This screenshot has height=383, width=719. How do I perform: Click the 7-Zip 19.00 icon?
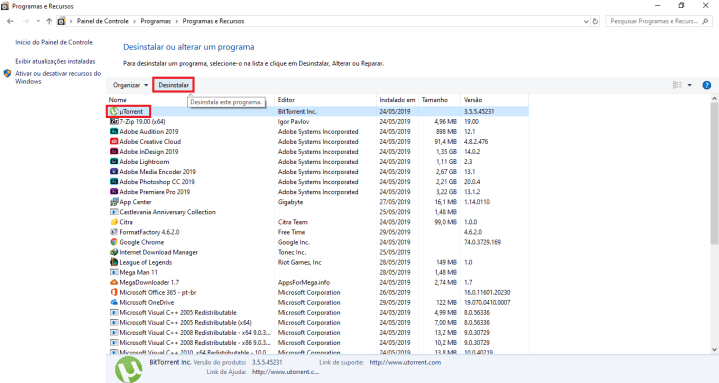pos(114,122)
